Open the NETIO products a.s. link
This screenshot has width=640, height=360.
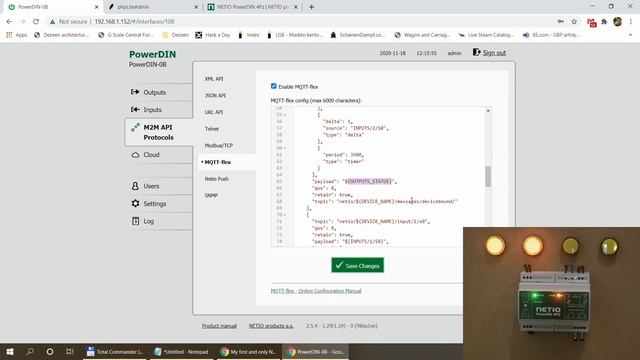[x=271, y=326]
